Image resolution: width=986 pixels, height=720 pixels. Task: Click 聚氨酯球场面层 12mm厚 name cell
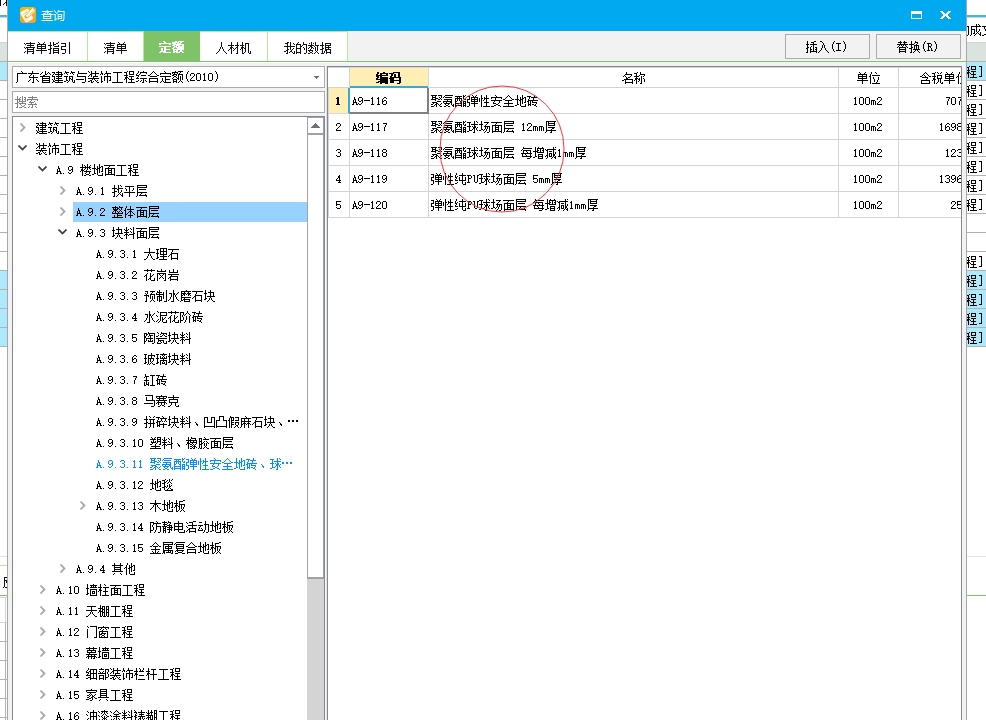[x=633, y=127]
